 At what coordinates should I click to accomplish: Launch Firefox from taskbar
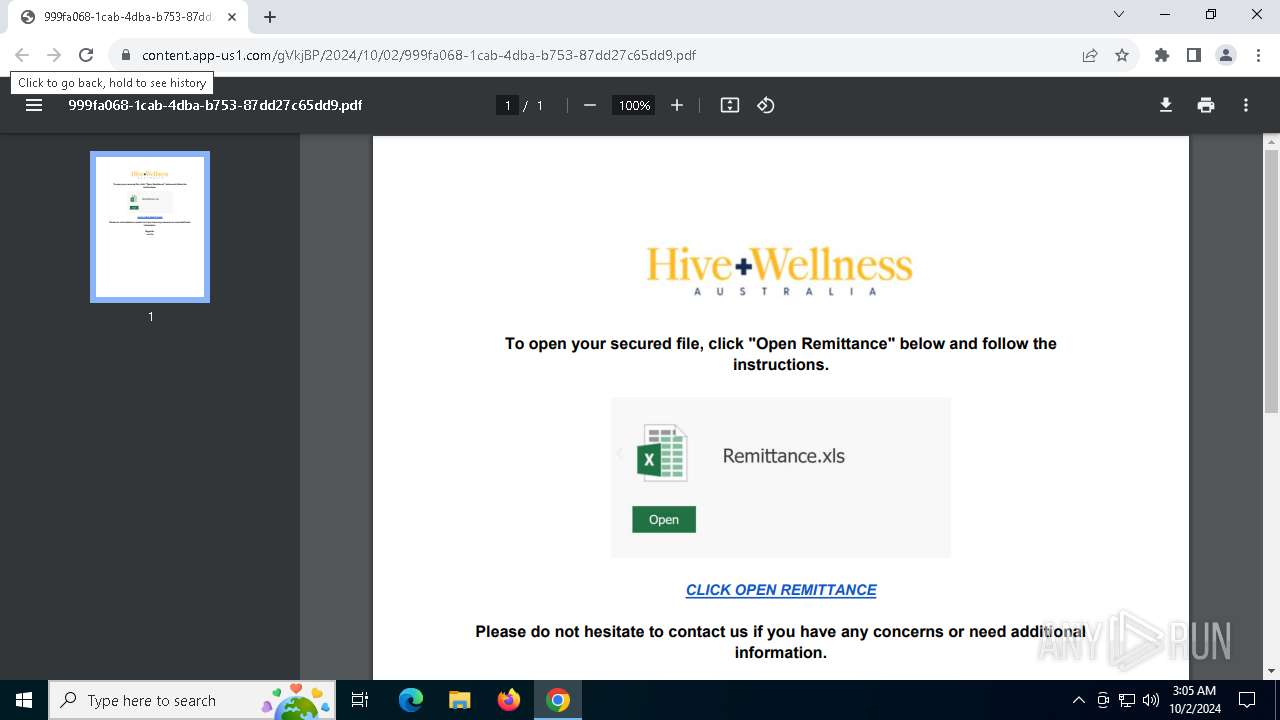(x=509, y=700)
